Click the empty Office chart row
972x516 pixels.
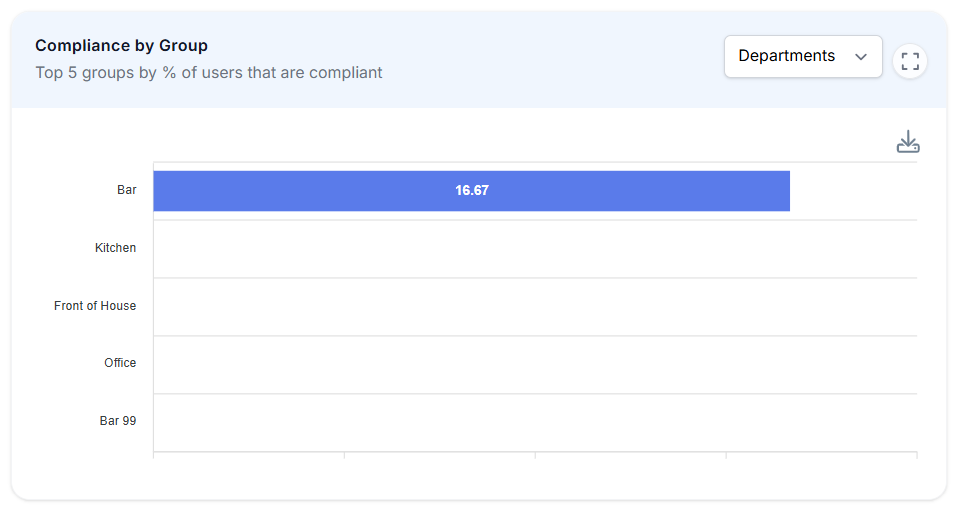point(535,365)
